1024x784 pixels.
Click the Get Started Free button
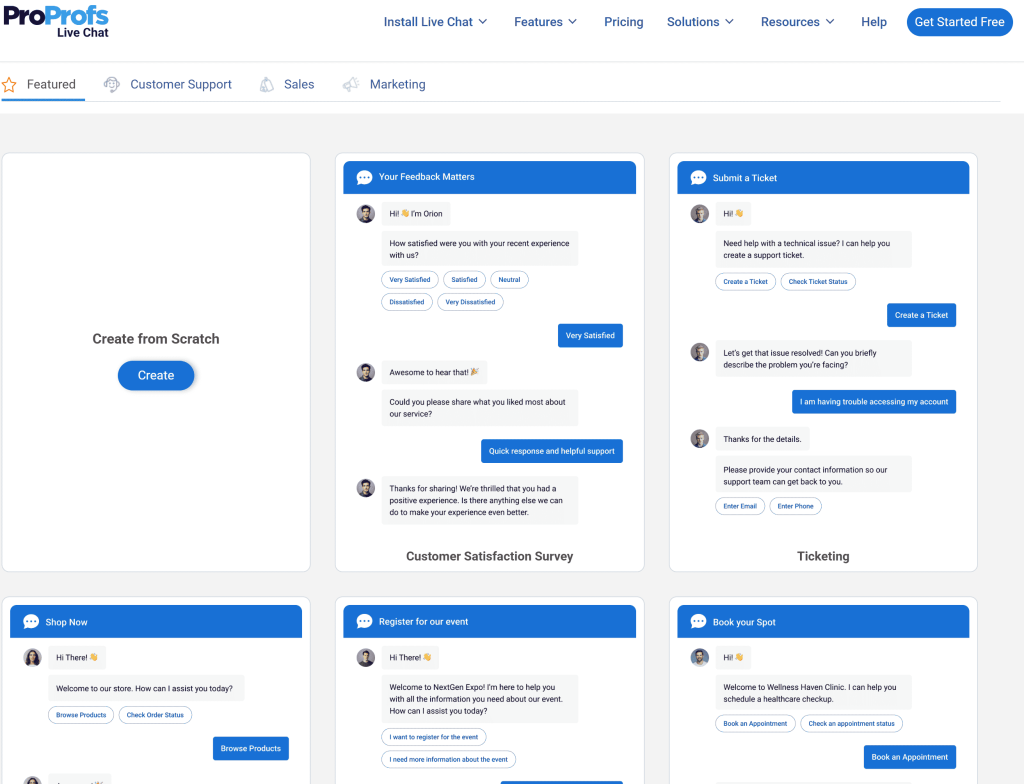click(x=959, y=21)
